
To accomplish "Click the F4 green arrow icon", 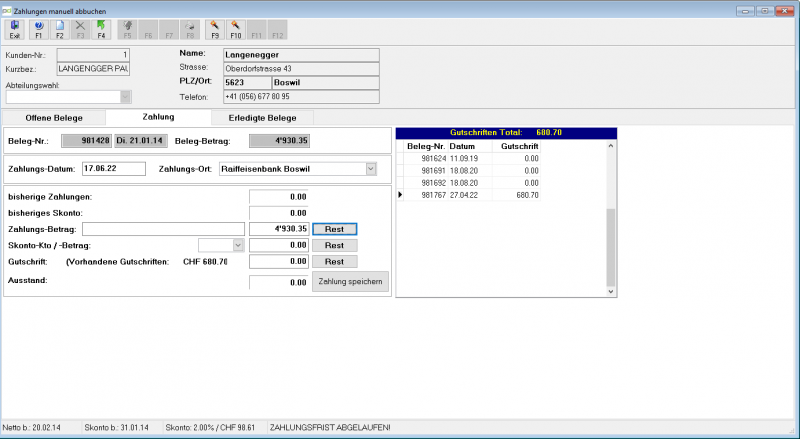I will coord(101,30).
